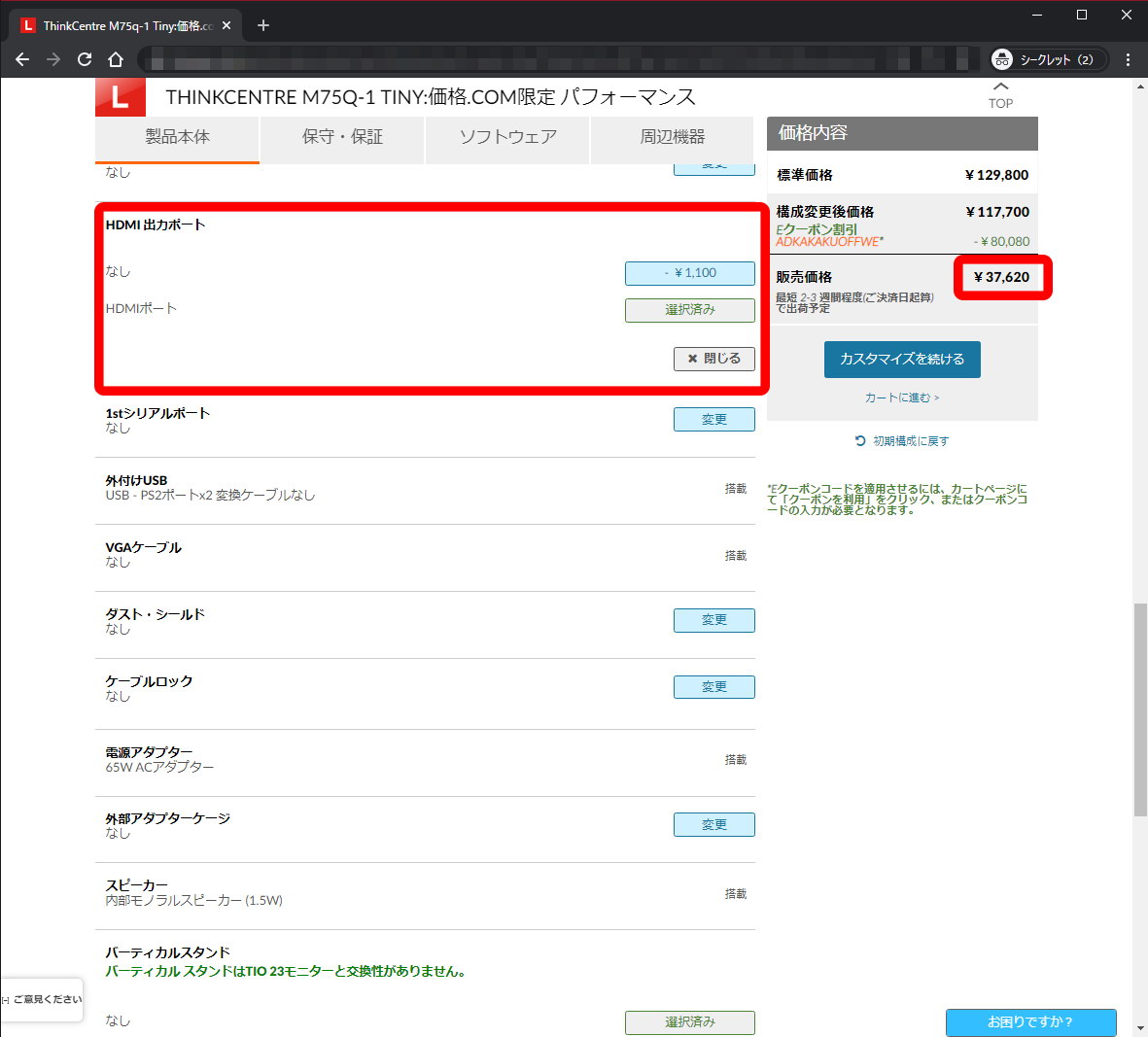Click the red Lenovo L logo
1148x1037 pixels.
tap(121, 97)
